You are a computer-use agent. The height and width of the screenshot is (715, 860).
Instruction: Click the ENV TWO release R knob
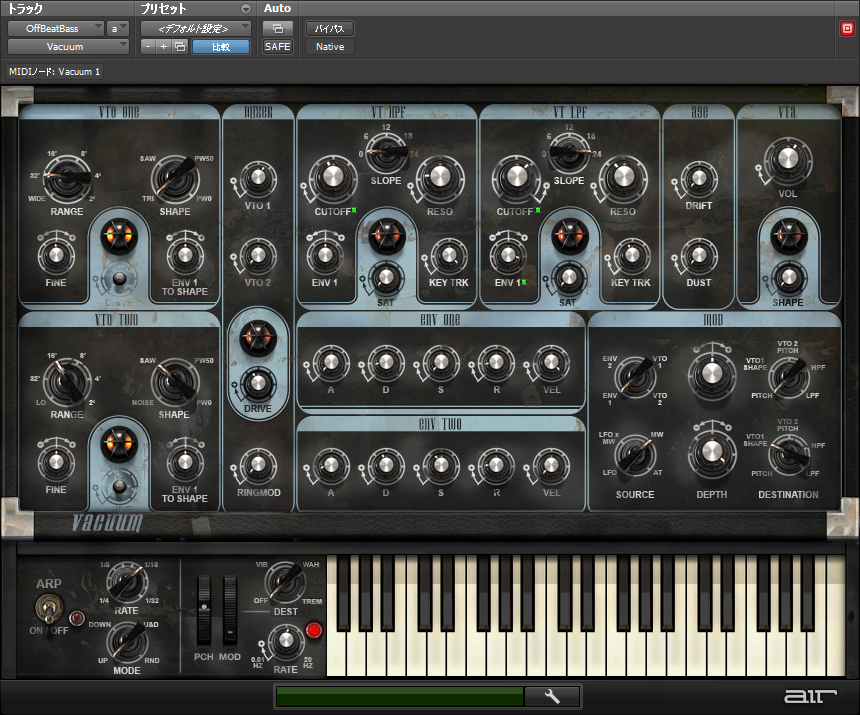click(x=496, y=466)
